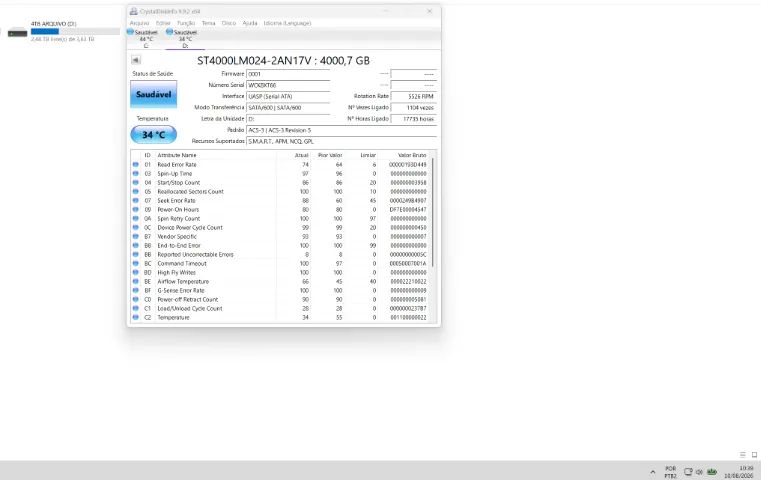Click the Saudável health status button
This screenshot has width=761, height=480.
coord(153,94)
